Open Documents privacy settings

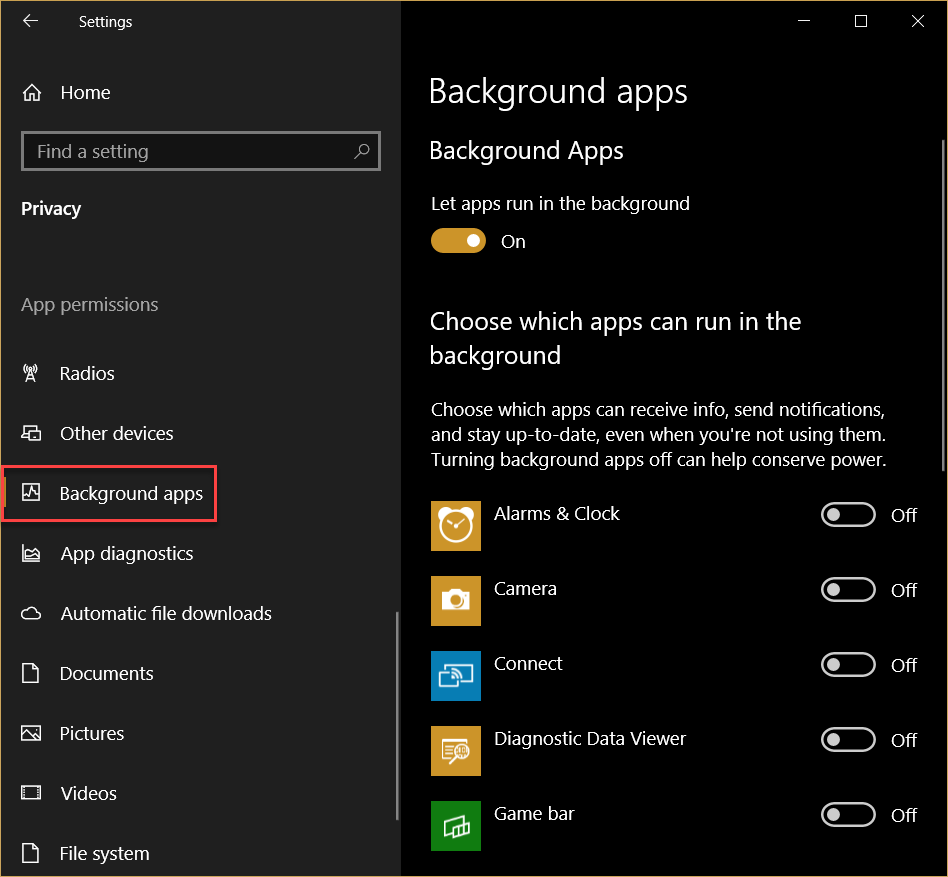(200, 673)
